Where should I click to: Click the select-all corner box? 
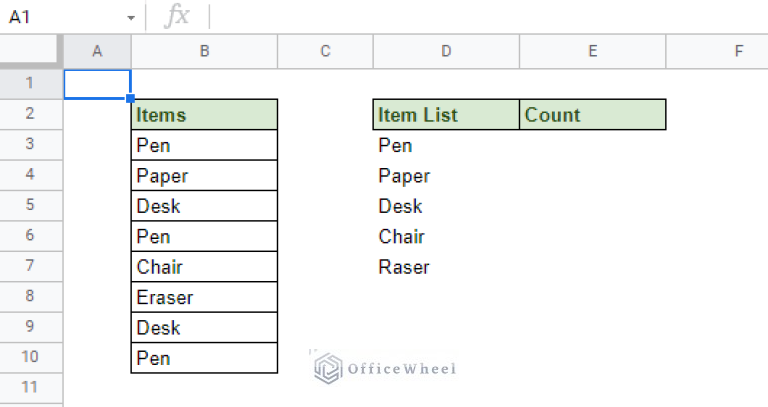pyautogui.click(x=30, y=51)
